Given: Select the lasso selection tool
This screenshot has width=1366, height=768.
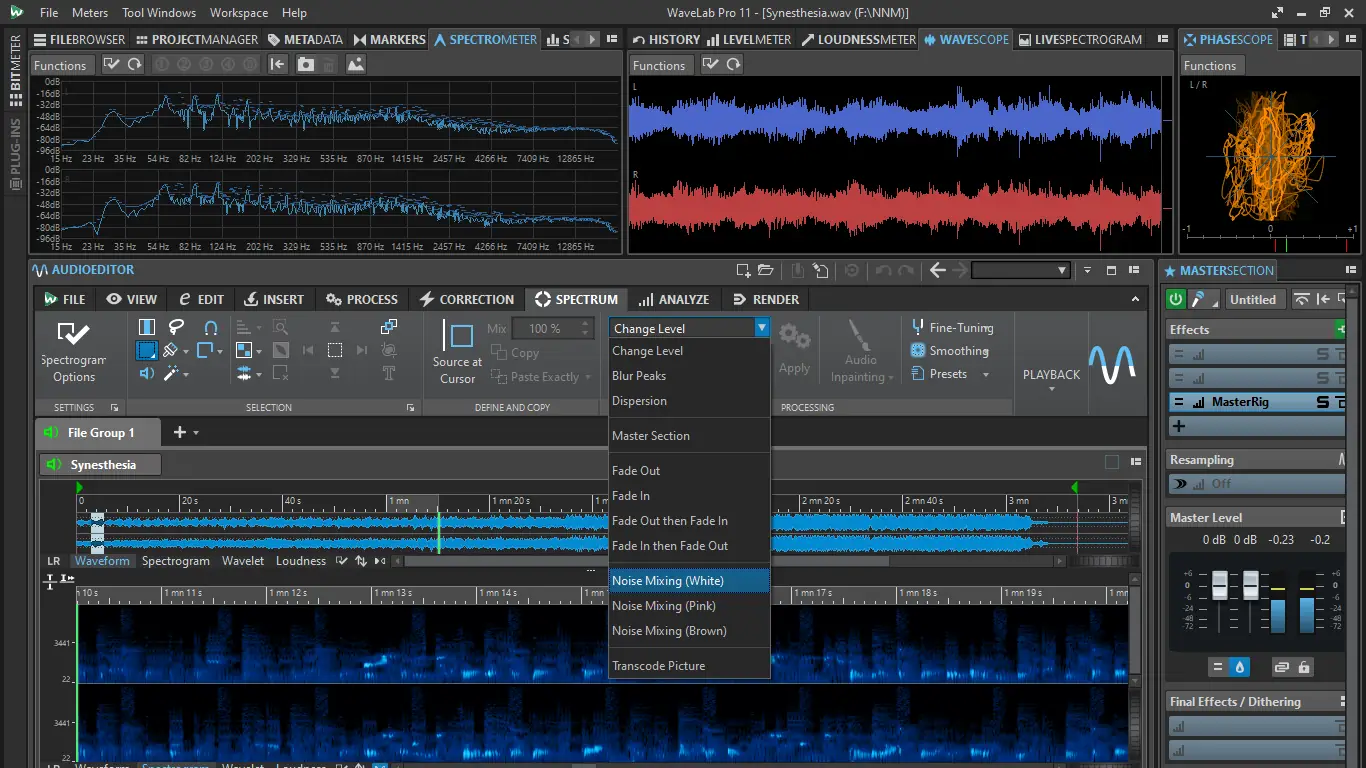Looking at the screenshot, I should point(176,327).
